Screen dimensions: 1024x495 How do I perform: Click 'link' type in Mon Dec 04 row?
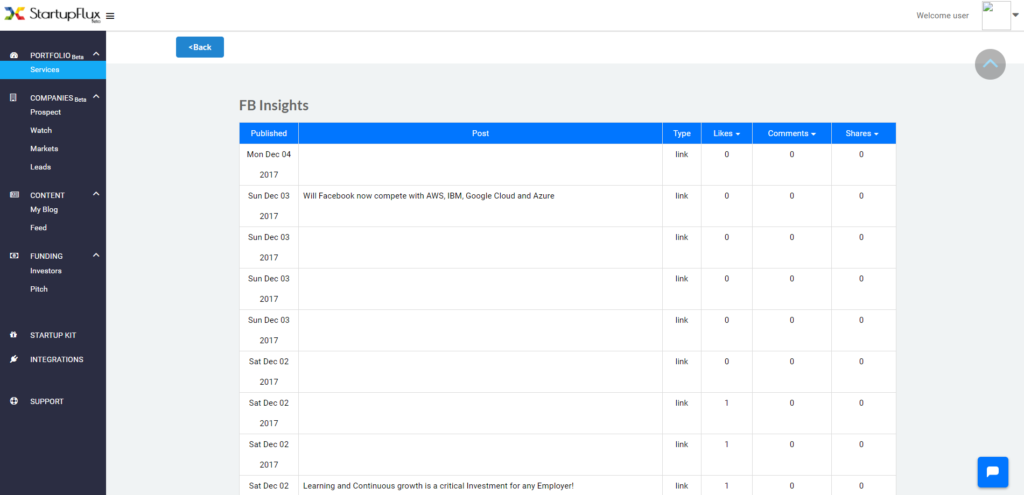tap(682, 154)
